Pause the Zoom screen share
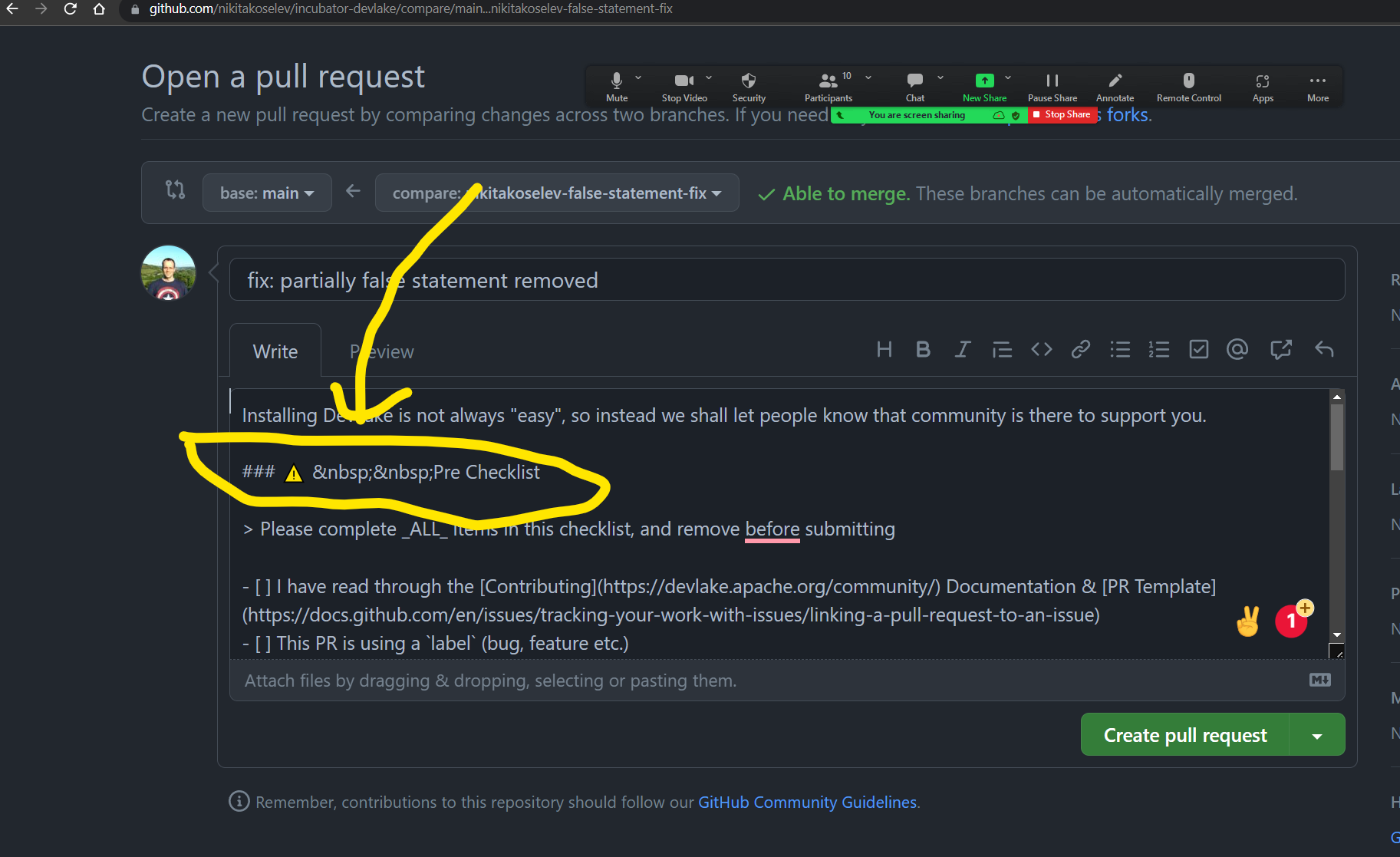The height and width of the screenshot is (857, 1400). [x=1052, y=87]
